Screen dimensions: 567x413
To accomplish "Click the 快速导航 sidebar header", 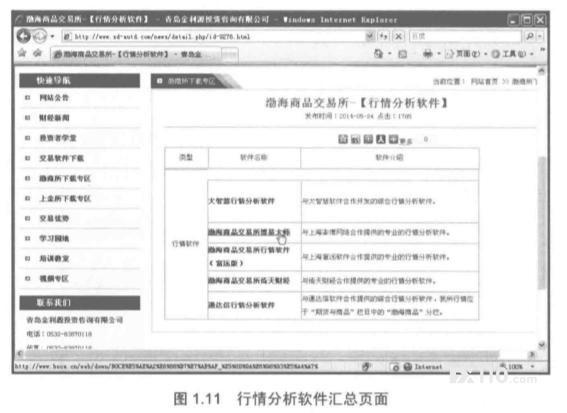I will [x=80, y=81].
